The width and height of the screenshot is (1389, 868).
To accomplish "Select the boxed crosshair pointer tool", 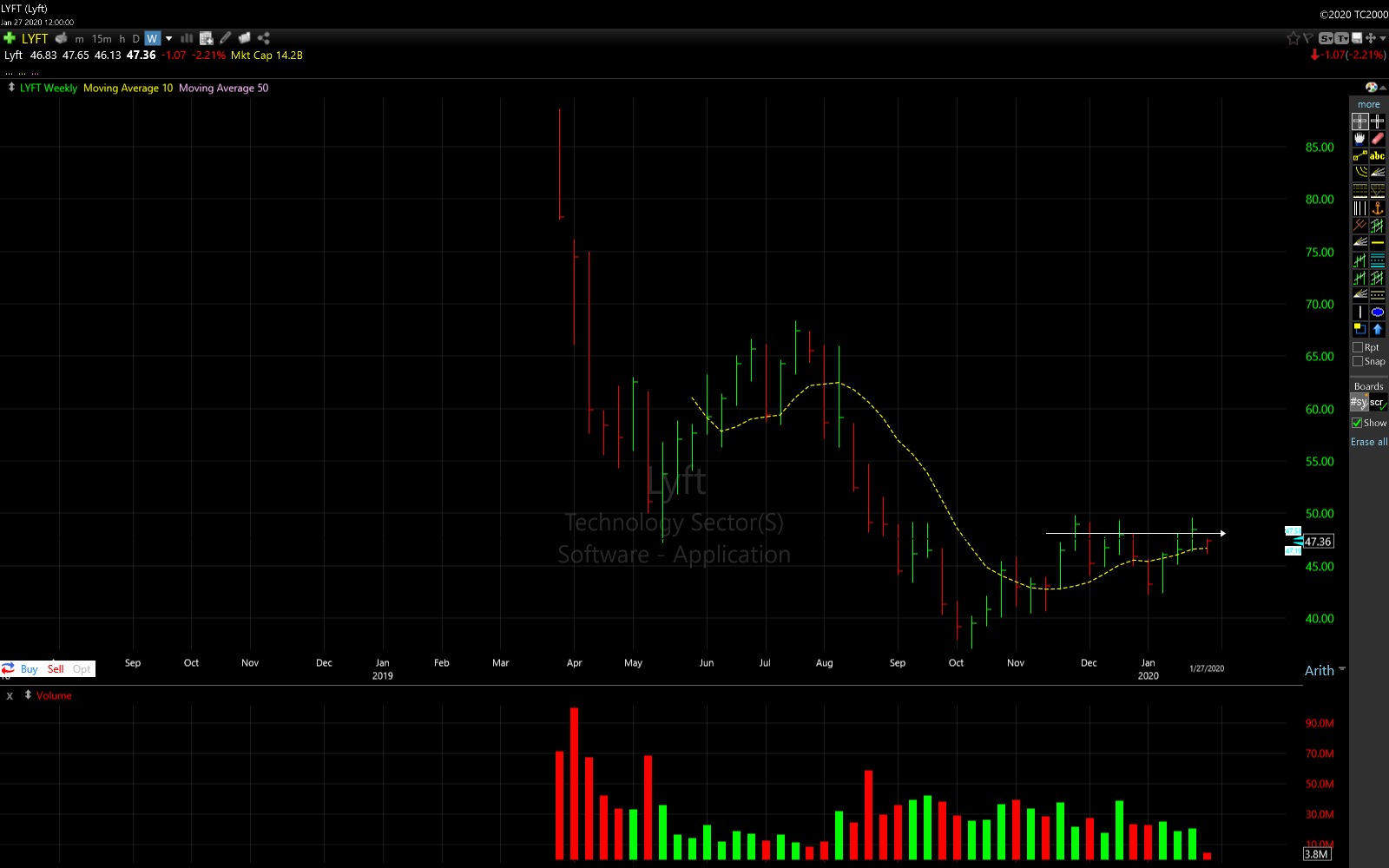I will [1359, 122].
